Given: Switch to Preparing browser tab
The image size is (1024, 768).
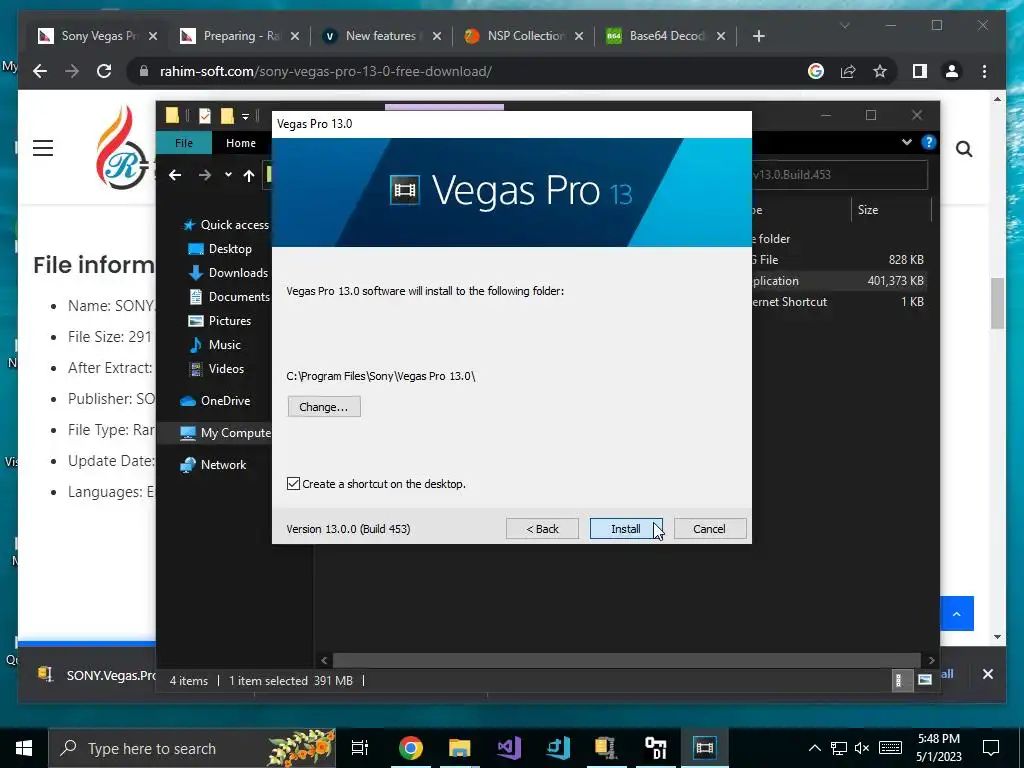Looking at the screenshot, I should [241, 36].
